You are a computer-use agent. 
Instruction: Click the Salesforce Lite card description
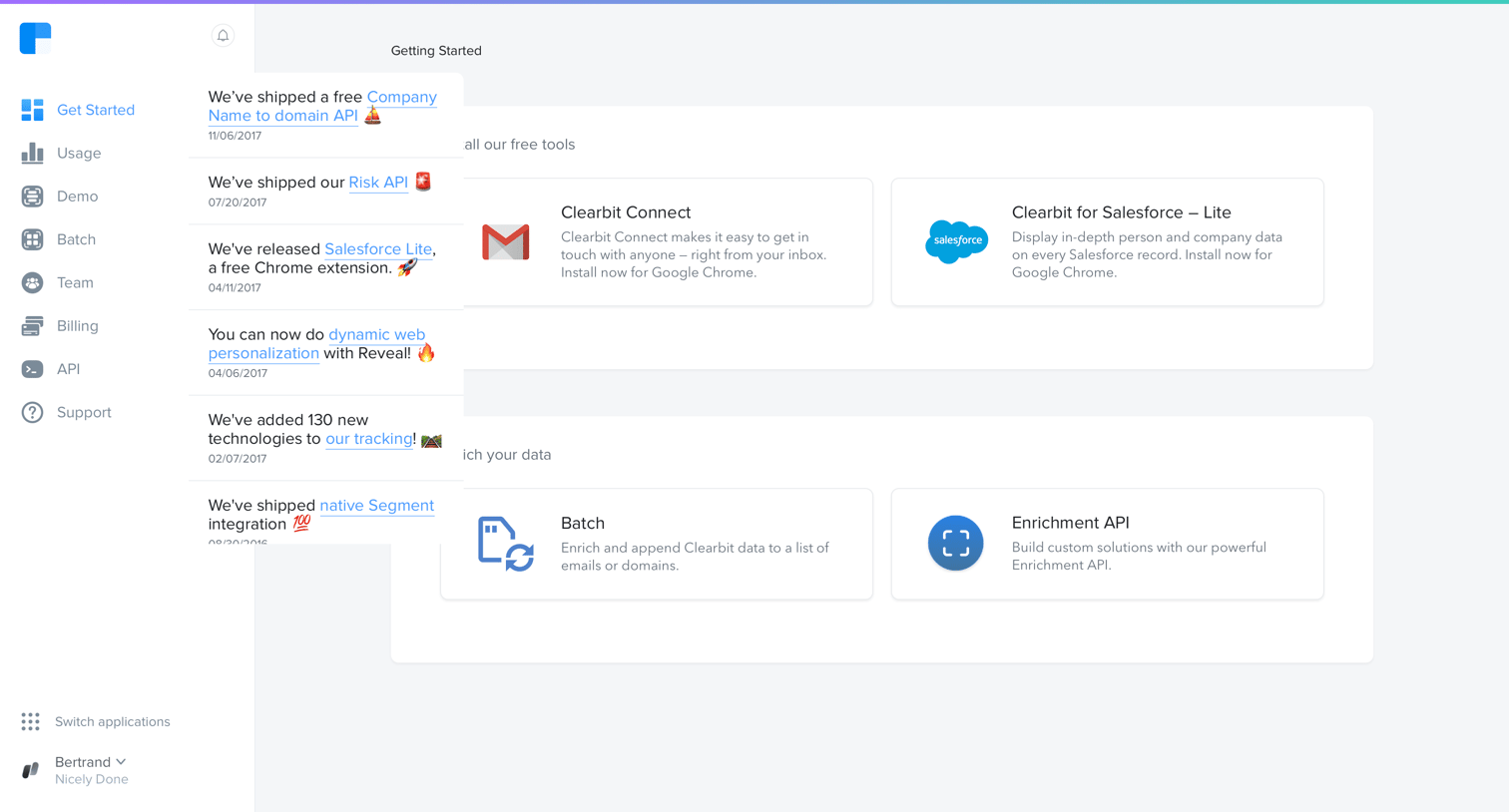pyautogui.click(x=1147, y=255)
